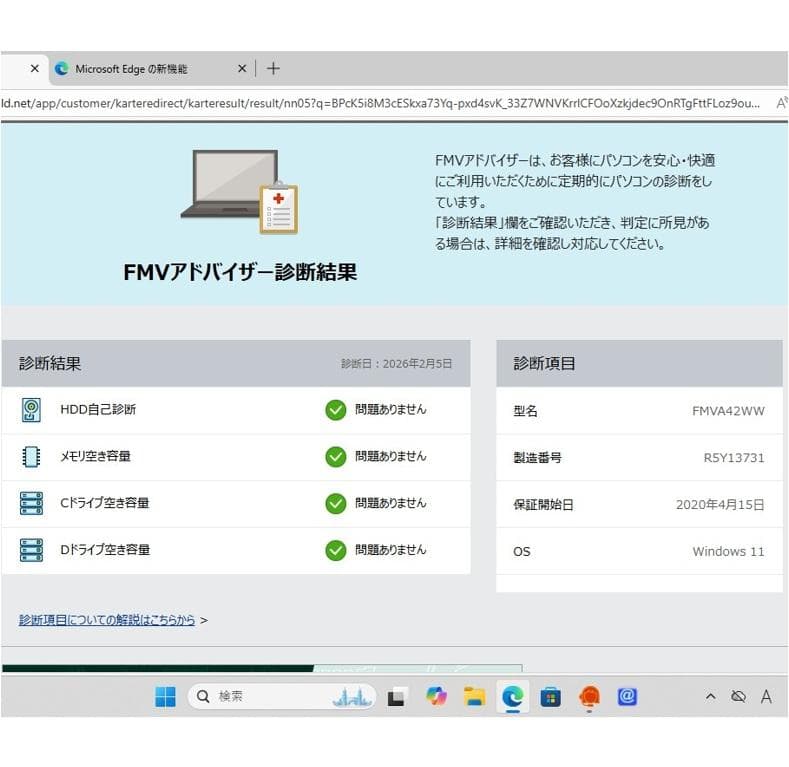
Task: Click the search highlight graphic in taskbar search
Action: click(352, 697)
